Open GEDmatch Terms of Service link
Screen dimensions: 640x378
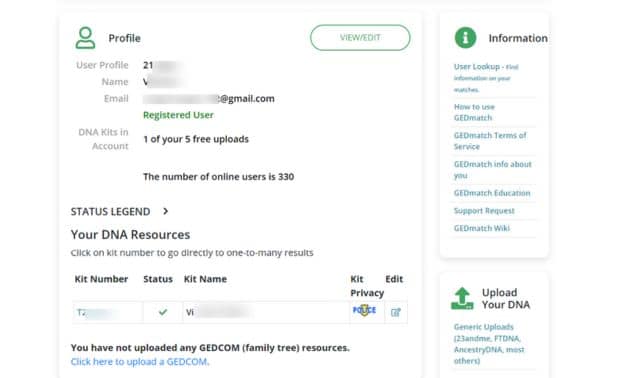490,141
